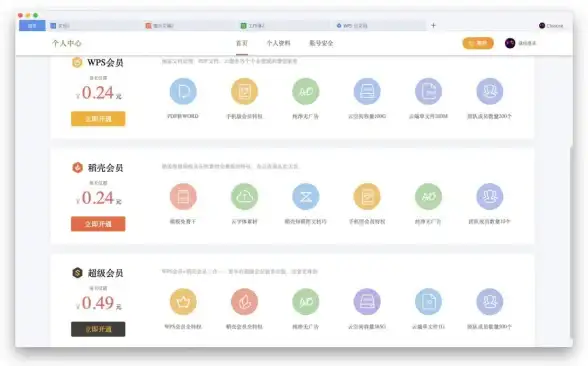
Task: Click the red 稻壳会员 badge icon
Action: pos(77,168)
